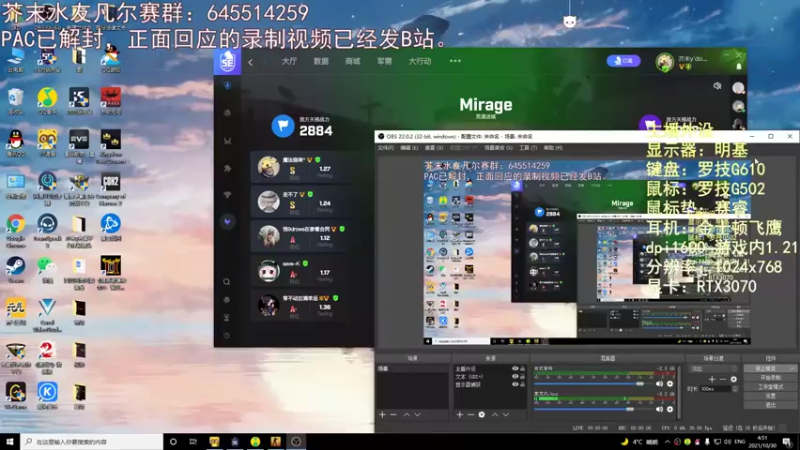800x450 pixels.
Task: Open transition properties gear in OBS
Action: coord(734,379)
